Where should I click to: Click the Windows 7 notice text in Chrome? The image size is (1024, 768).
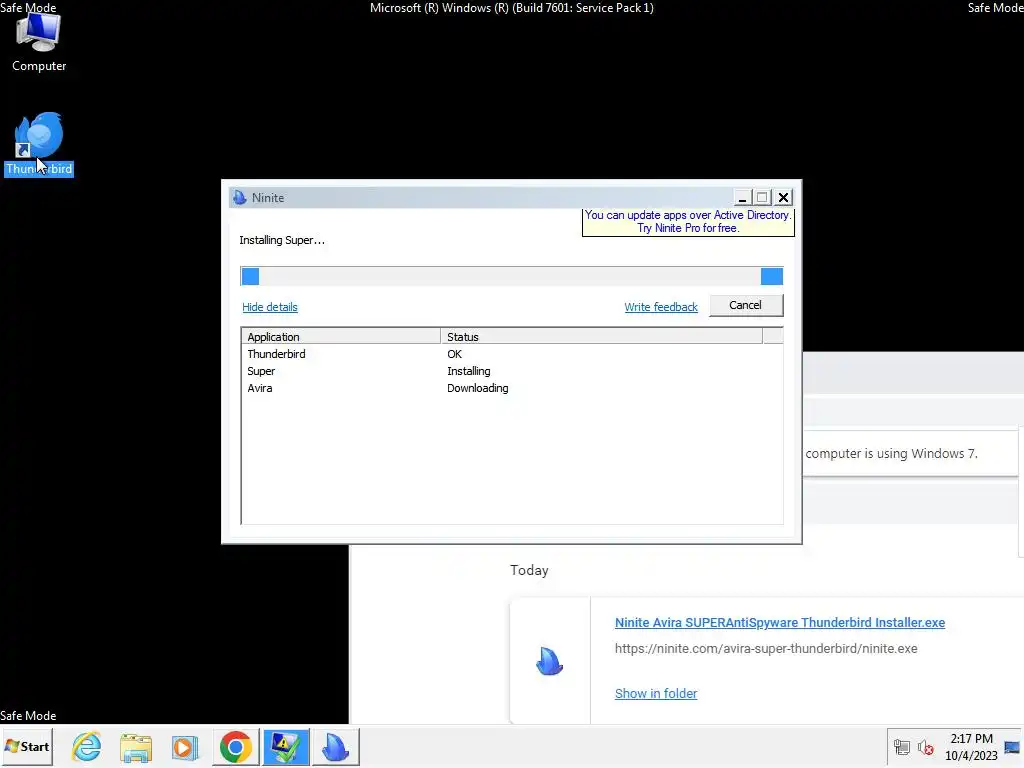coord(891,453)
